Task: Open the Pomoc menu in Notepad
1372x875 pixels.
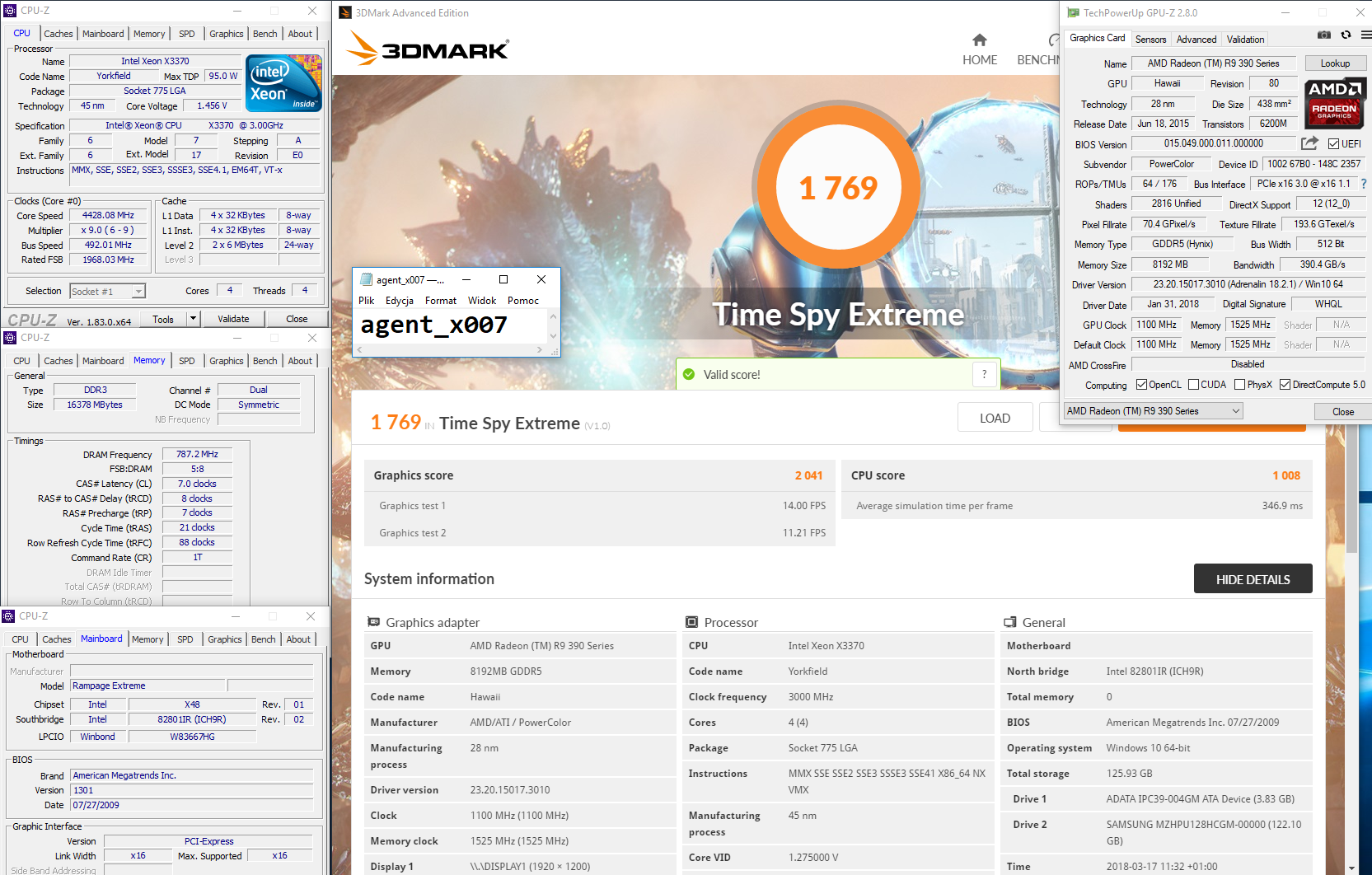Action: tap(523, 301)
